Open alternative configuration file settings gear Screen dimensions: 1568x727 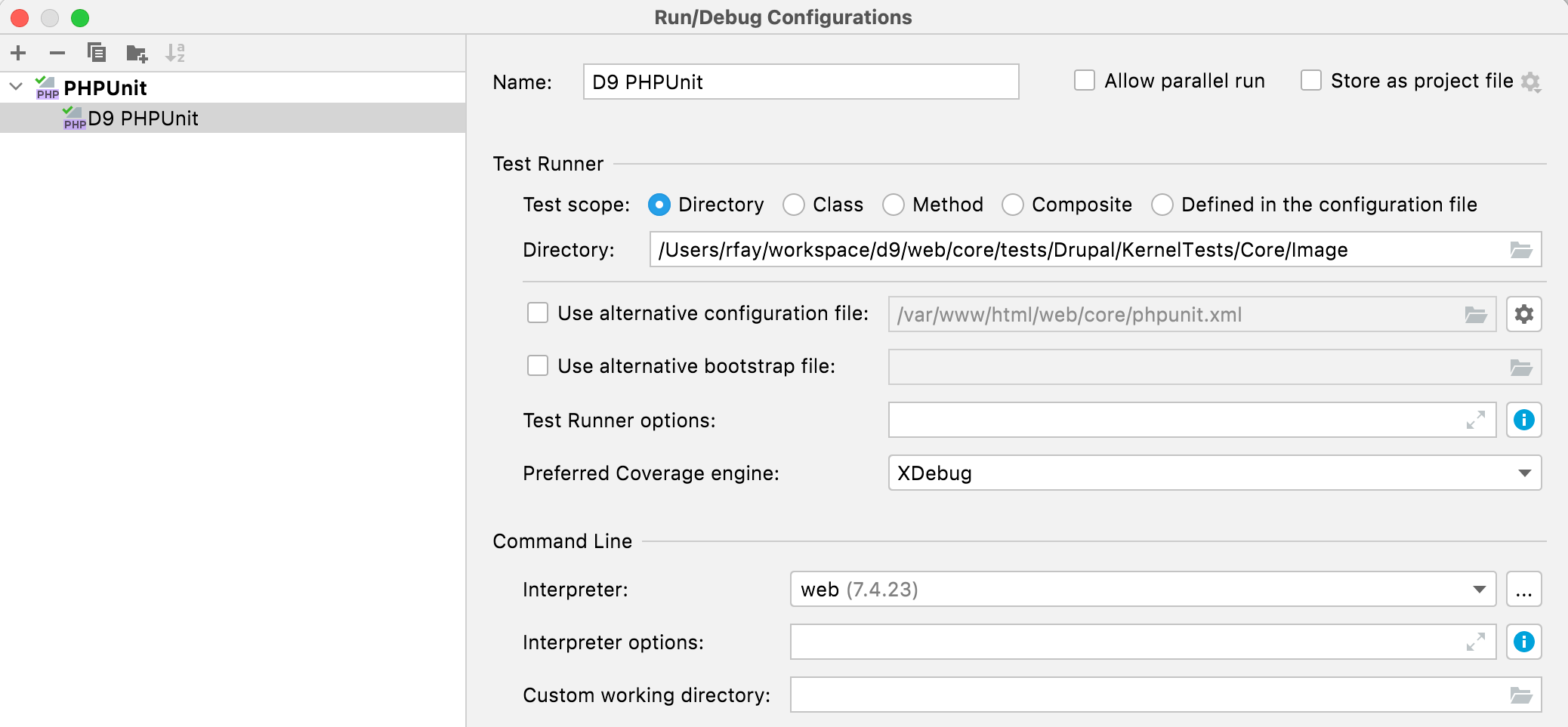(x=1524, y=314)
